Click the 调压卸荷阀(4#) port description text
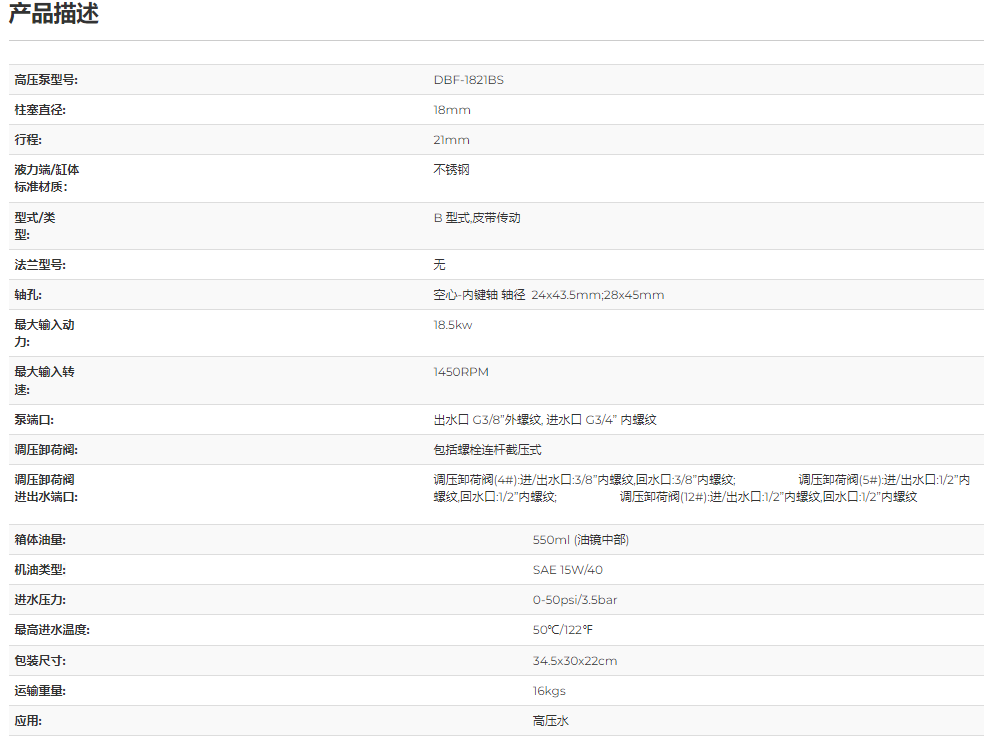This screenshot has width=997, height=736. (584, 480)
